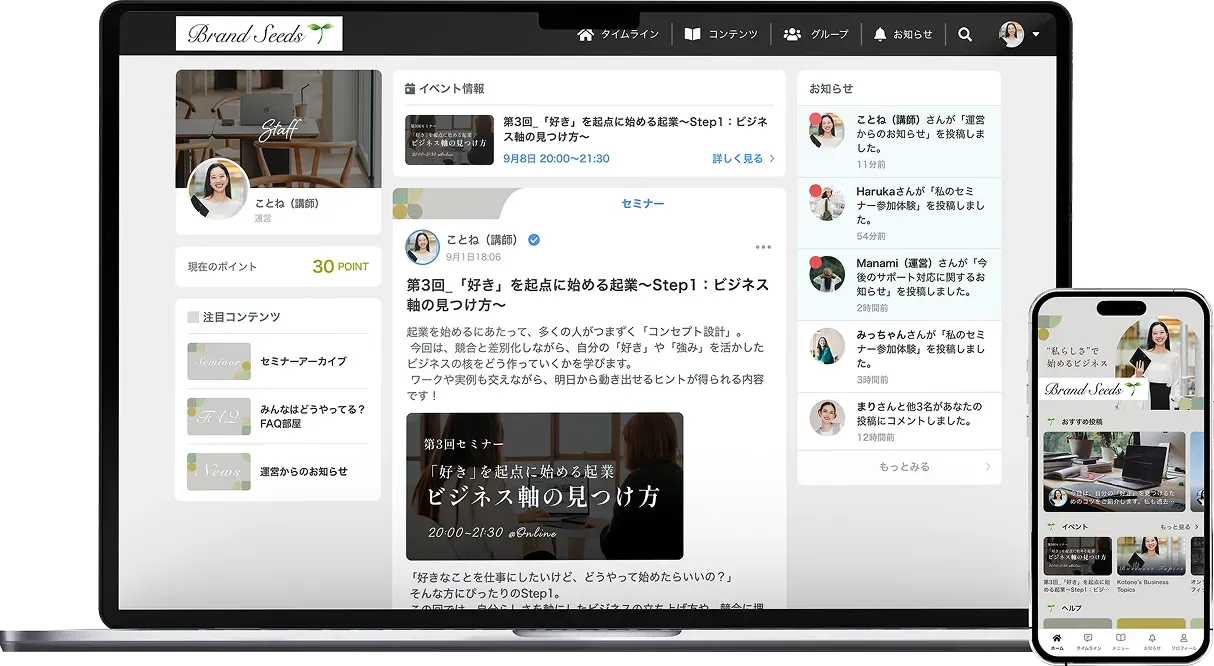Click the Staff cover photo
Viewport: 1214px width, 666px height.
pos(279,128)
